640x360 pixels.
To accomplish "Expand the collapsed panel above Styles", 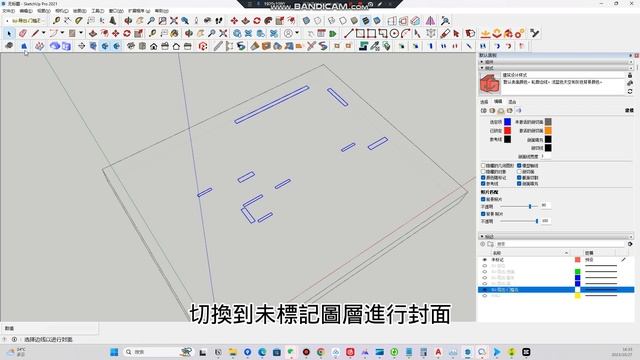I will pyautogui.click(x=482, y=62).
